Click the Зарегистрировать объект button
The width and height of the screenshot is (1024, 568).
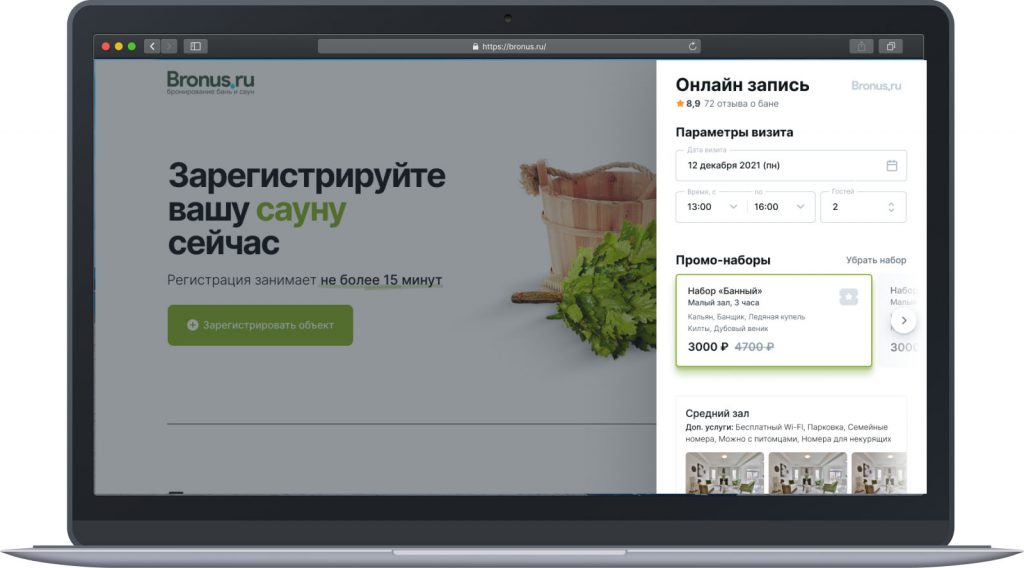(260, 325)
